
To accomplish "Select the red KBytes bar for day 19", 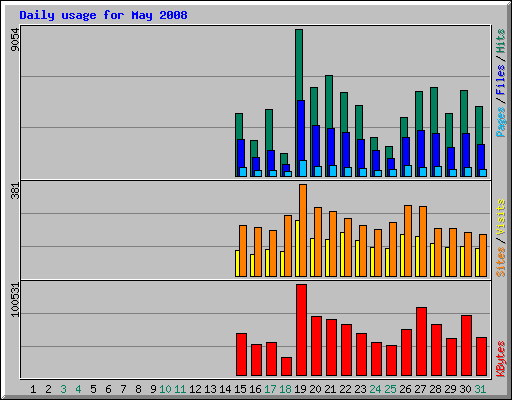I will click(301, 330).
